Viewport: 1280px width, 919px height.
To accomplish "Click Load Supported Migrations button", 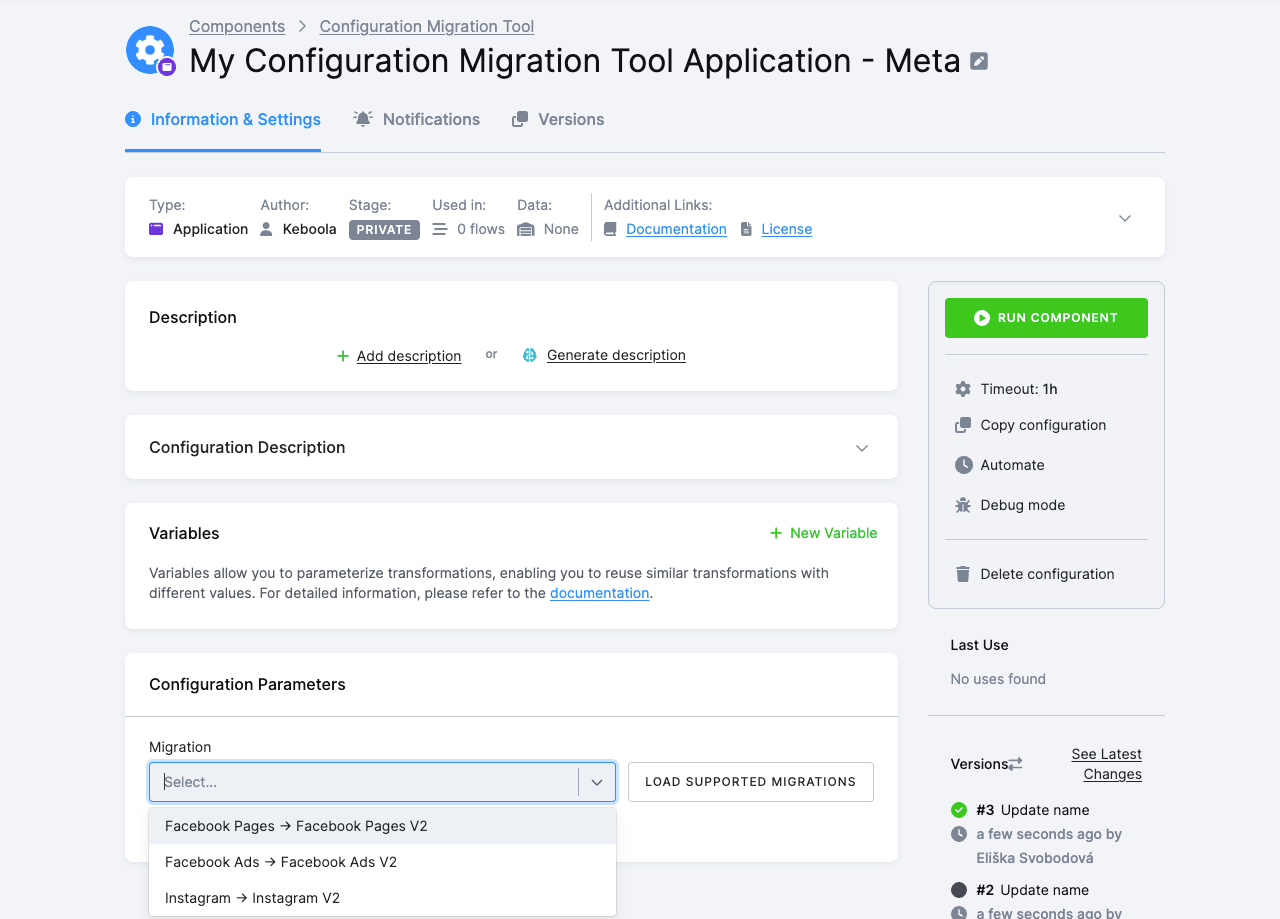I will (x=750, y=782).
